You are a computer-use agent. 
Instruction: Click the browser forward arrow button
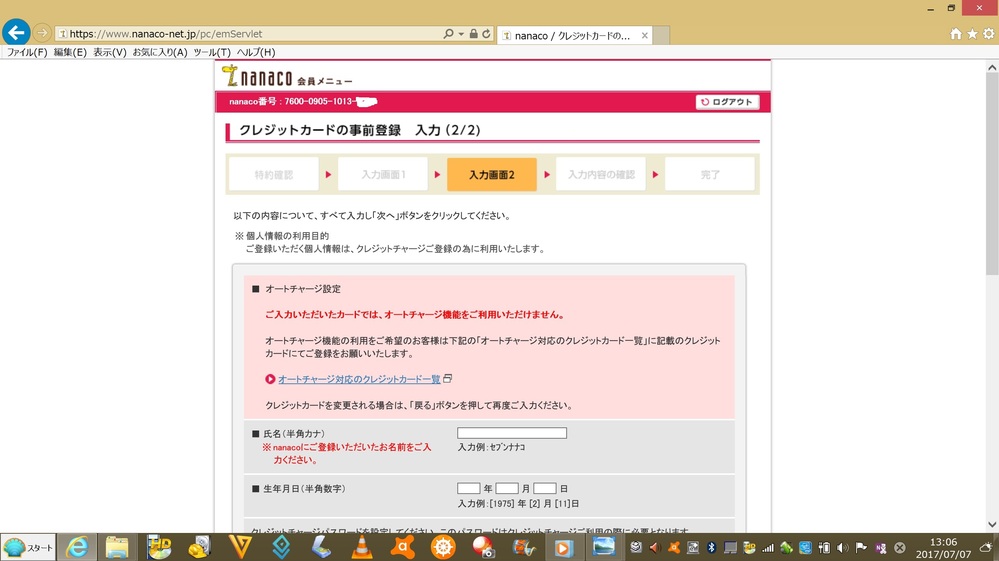tap(42, 33)
